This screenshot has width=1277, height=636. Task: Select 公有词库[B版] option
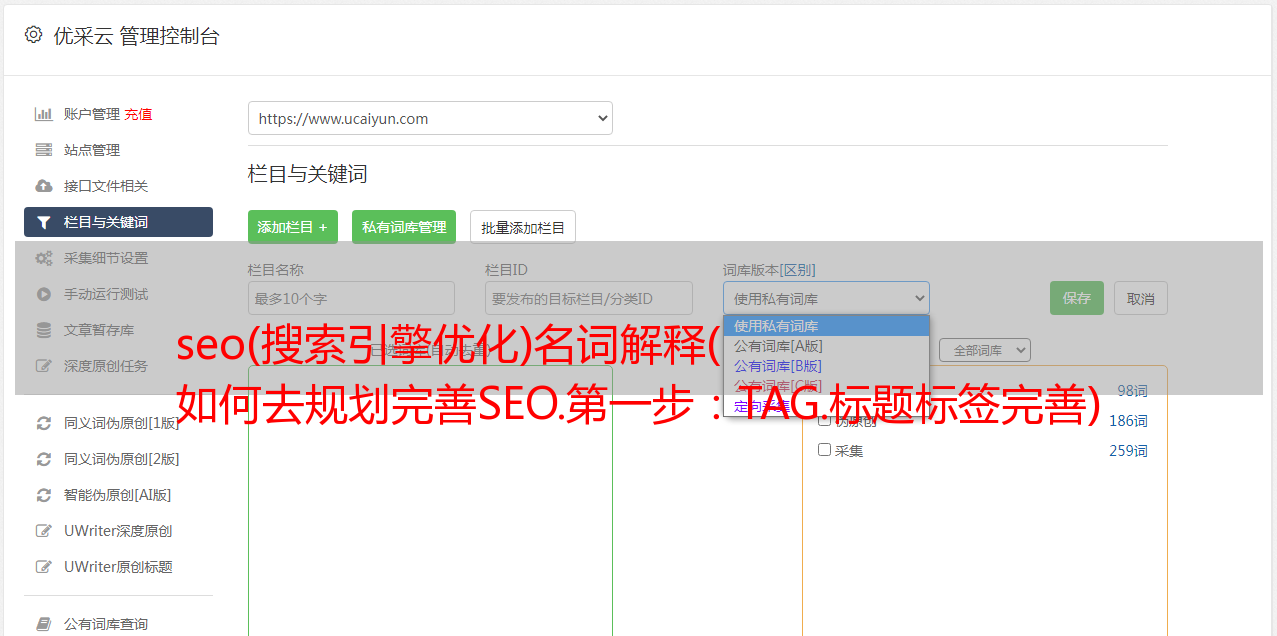pos(826,366)
